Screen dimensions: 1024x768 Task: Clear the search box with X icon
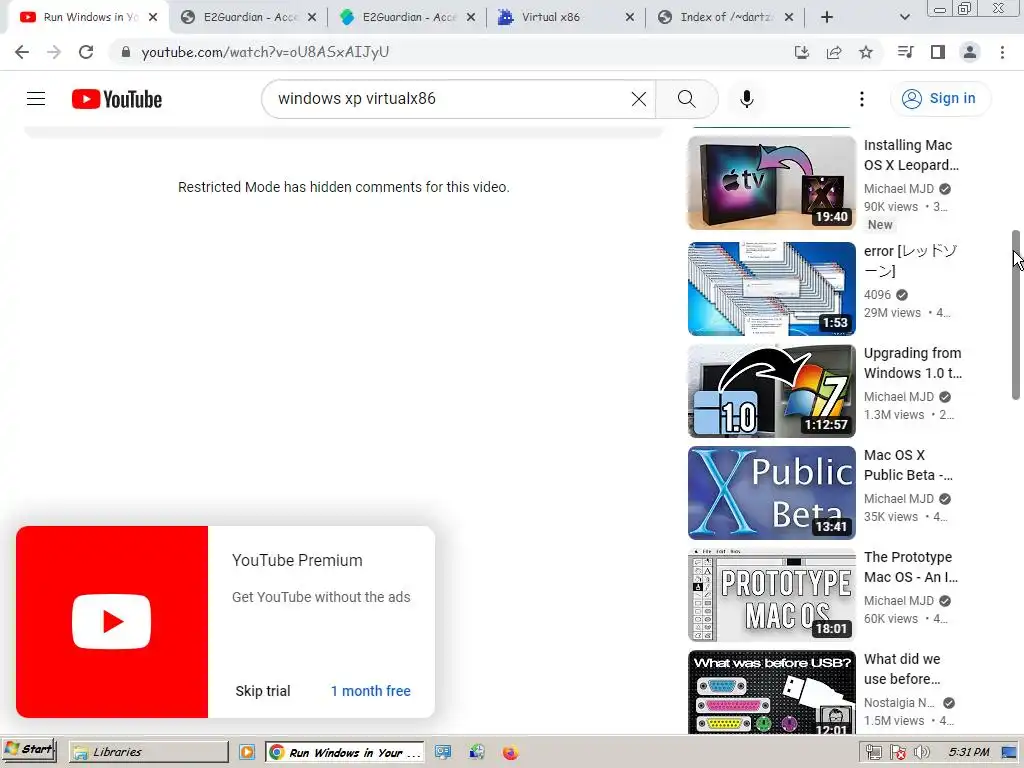point(639,99)
